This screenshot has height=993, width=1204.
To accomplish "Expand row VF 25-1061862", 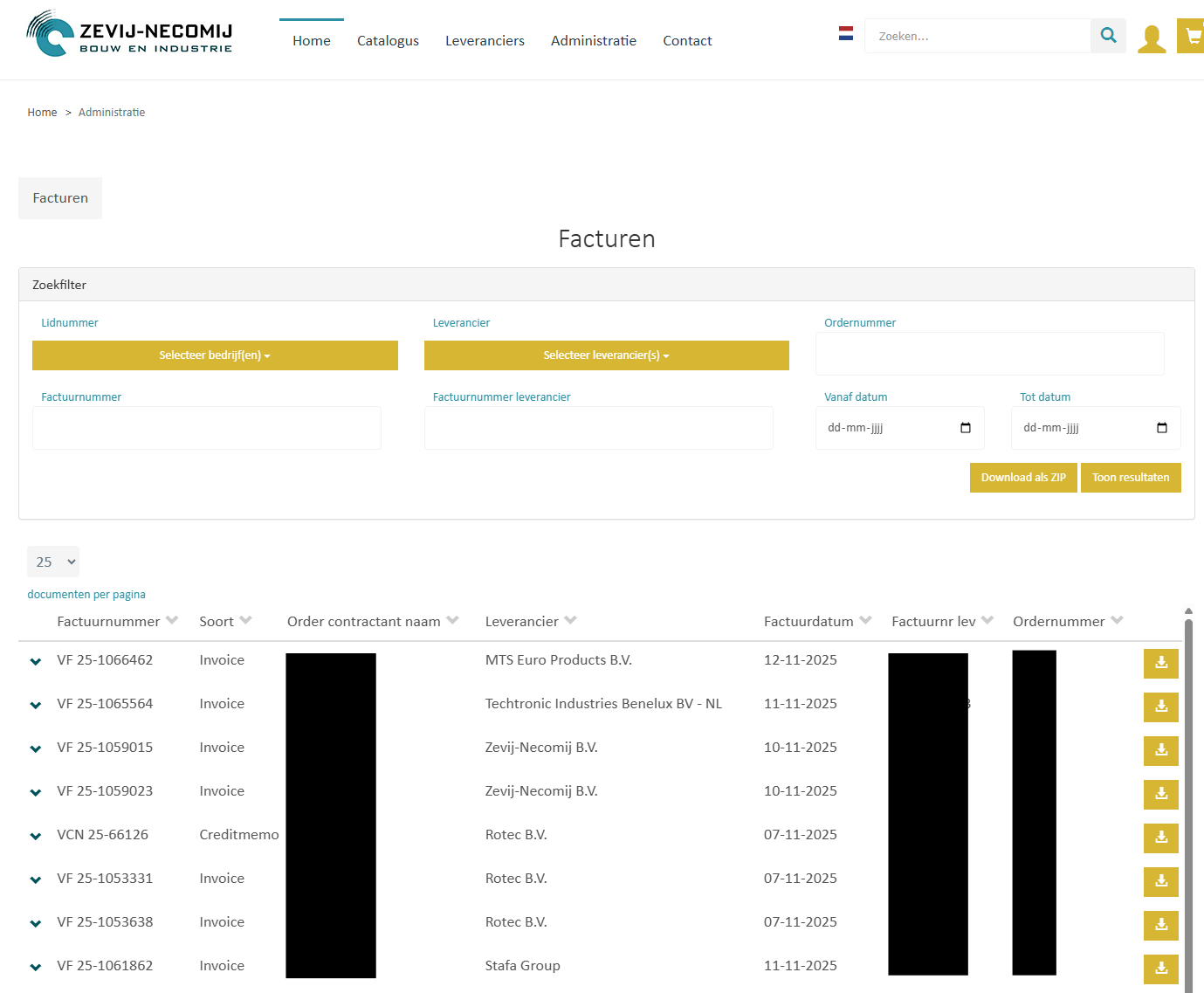I will point(36,968).
